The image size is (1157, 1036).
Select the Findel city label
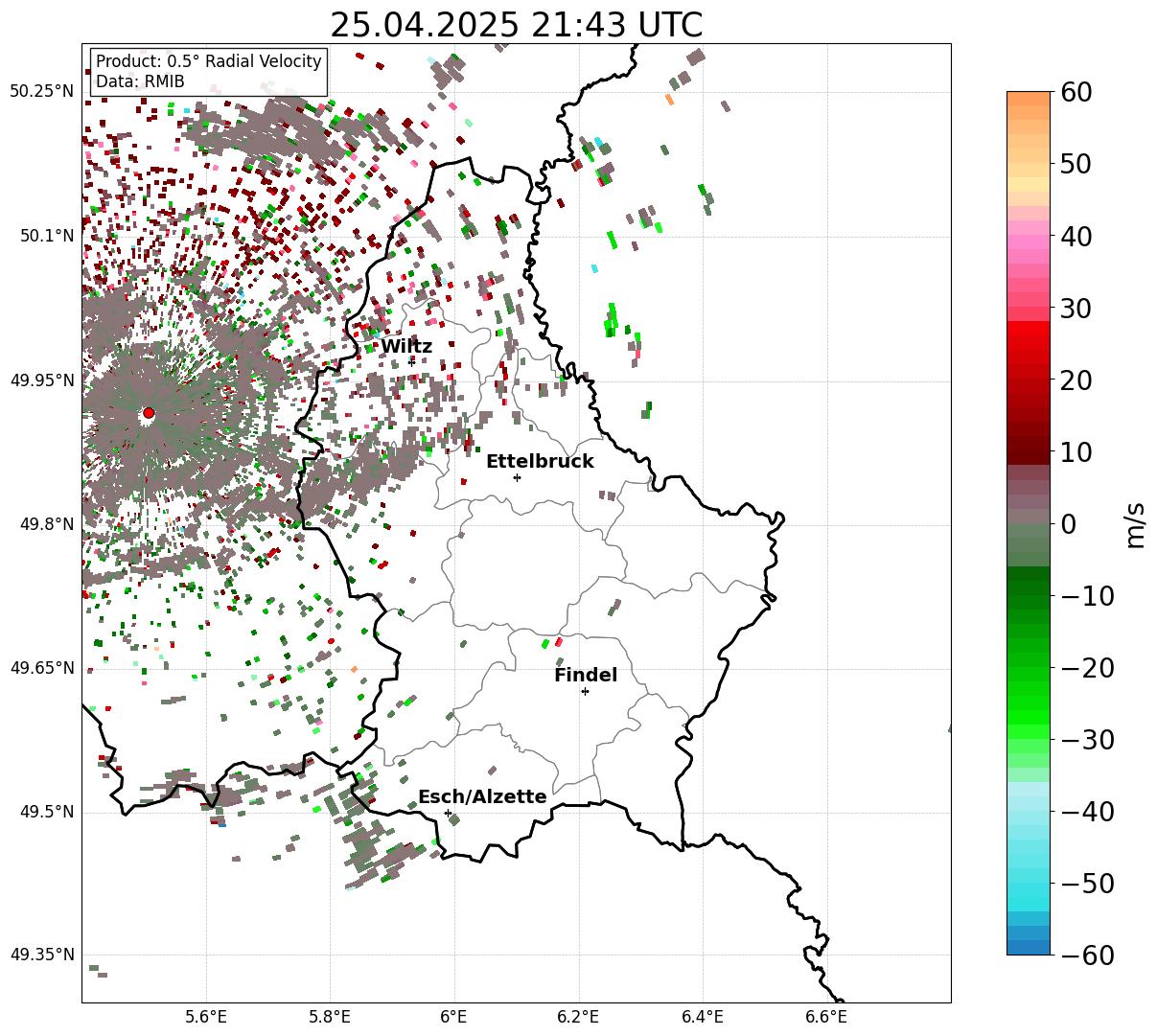point(586,675)
